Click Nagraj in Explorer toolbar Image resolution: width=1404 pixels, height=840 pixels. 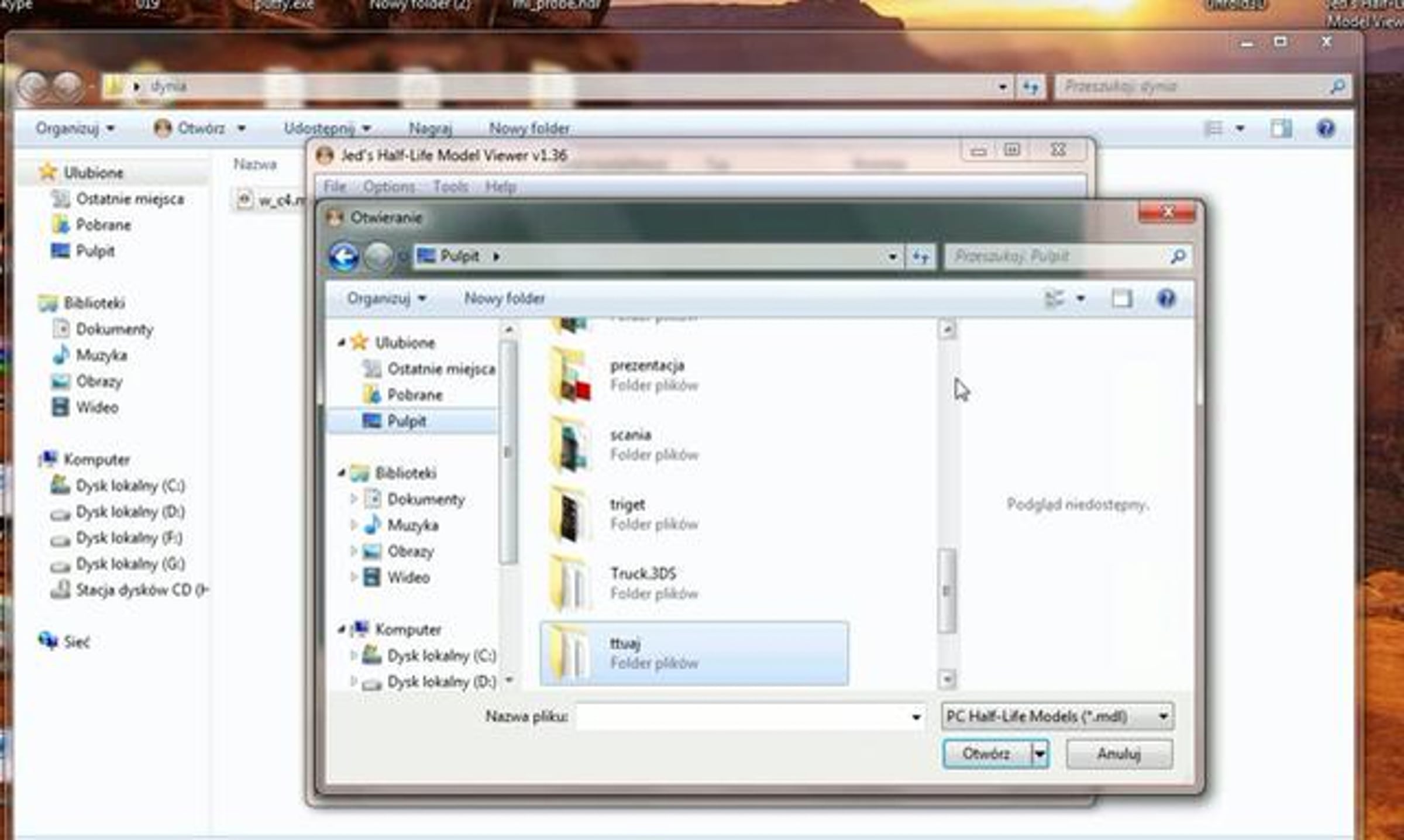pos(430,128)
